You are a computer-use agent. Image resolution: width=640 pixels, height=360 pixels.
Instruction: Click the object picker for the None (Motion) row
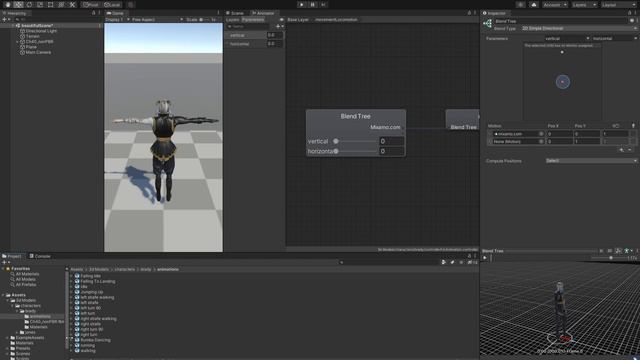541,142
